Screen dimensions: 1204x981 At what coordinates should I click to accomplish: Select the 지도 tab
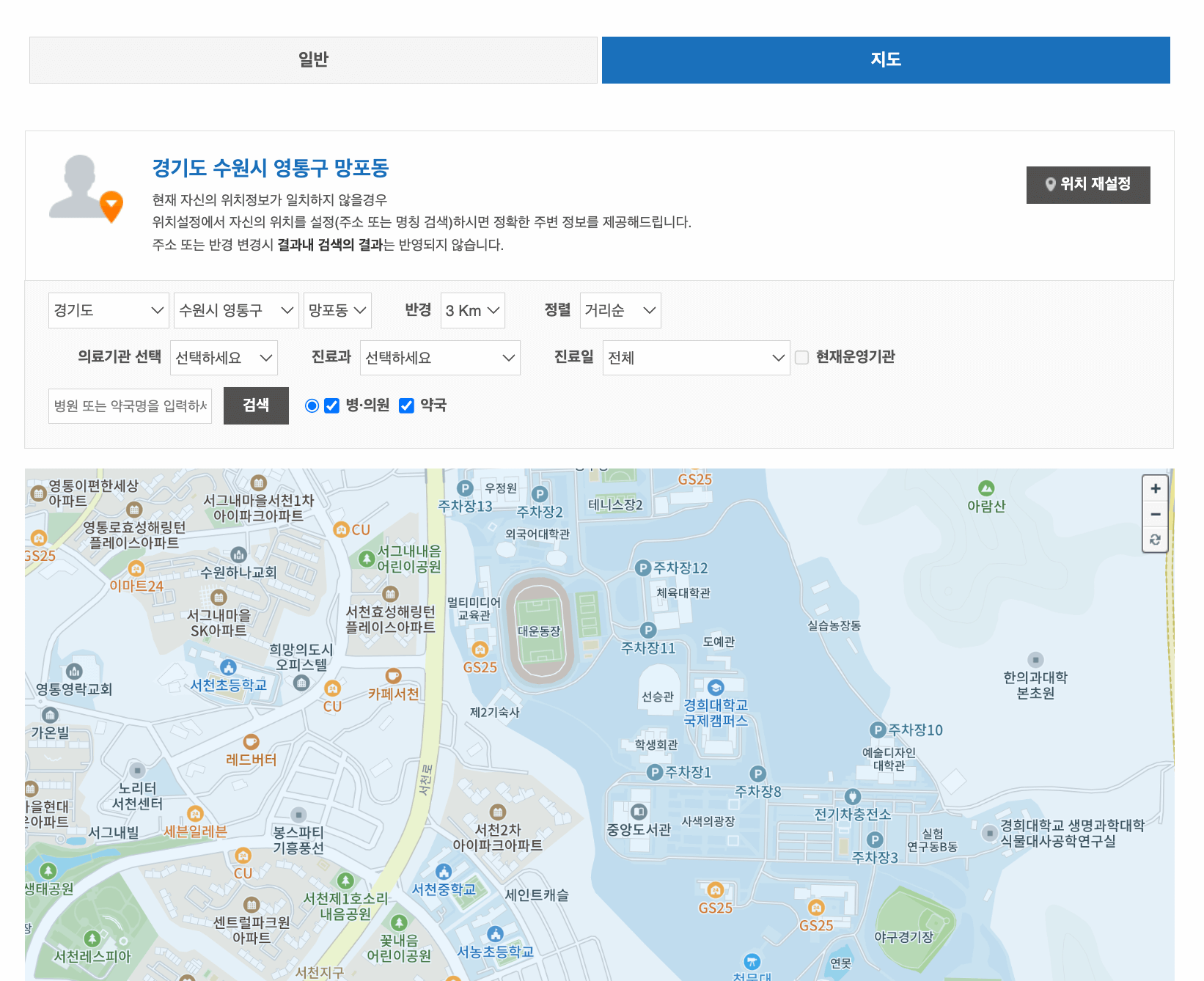pyautogui.click(x=885, y=60)
